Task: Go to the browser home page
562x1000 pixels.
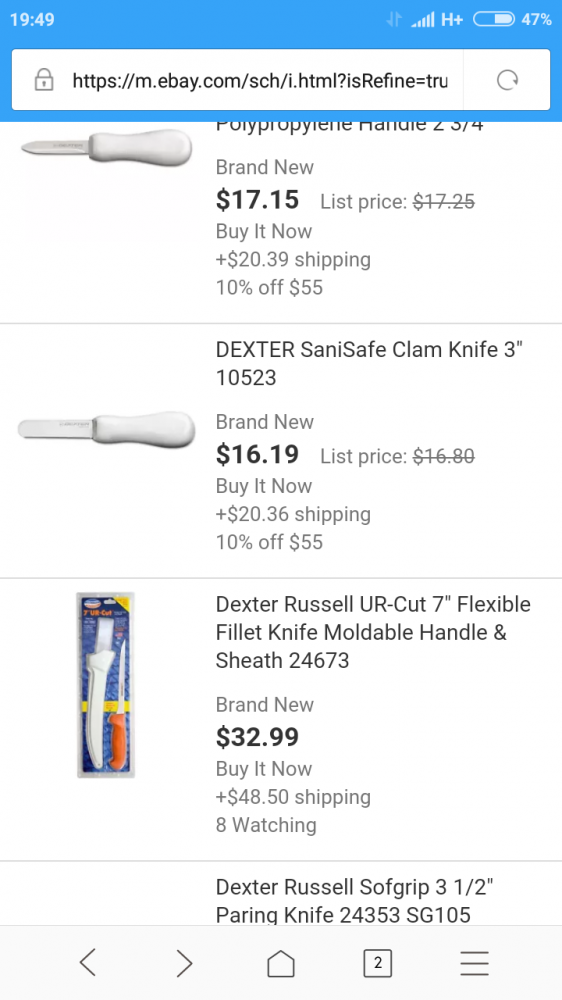Action: 281,962
